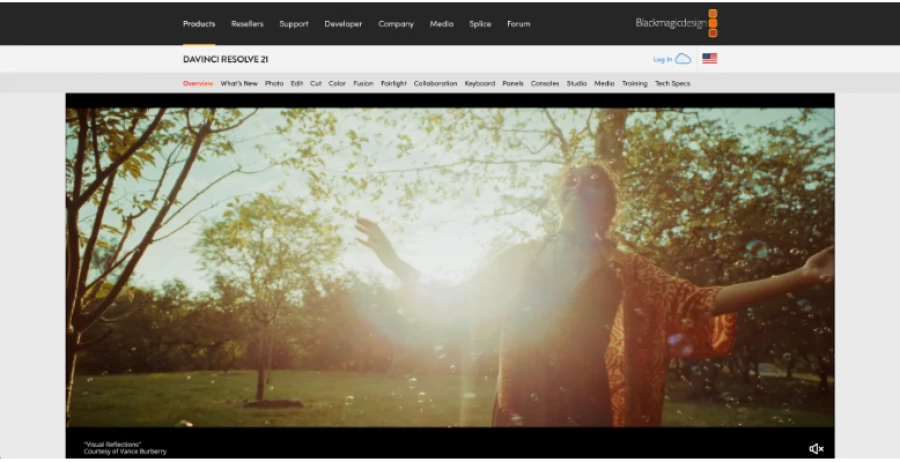Open the Developer nav item

pos(343,24)
